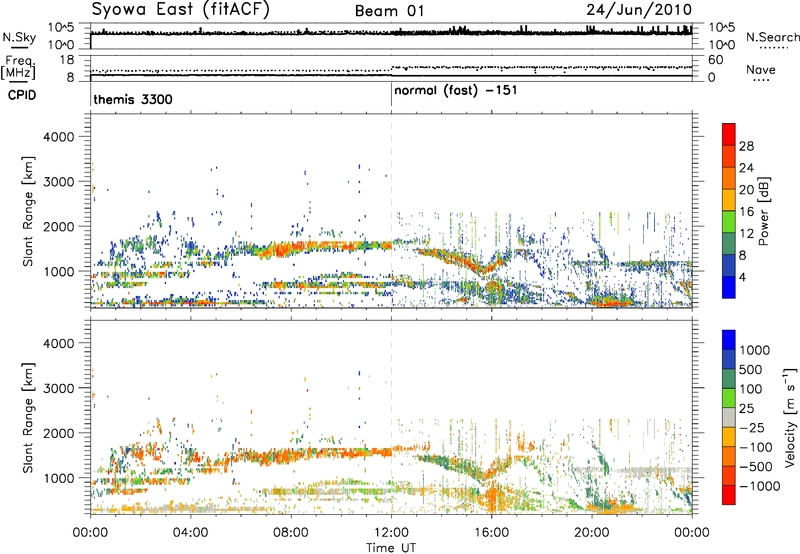Click the '16:00' time tick label
This screenshot has width=800, height=554.
[491, 533]
